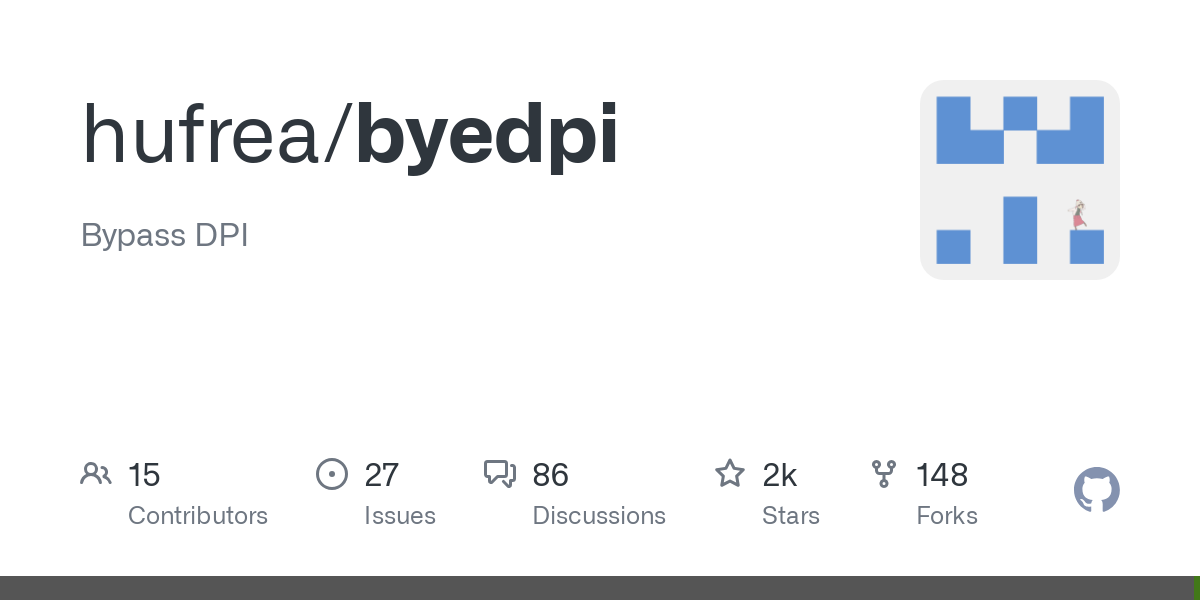Click the Forks branch icon
This screenshot has height=600, width=1200.
(x=884, y=474)
